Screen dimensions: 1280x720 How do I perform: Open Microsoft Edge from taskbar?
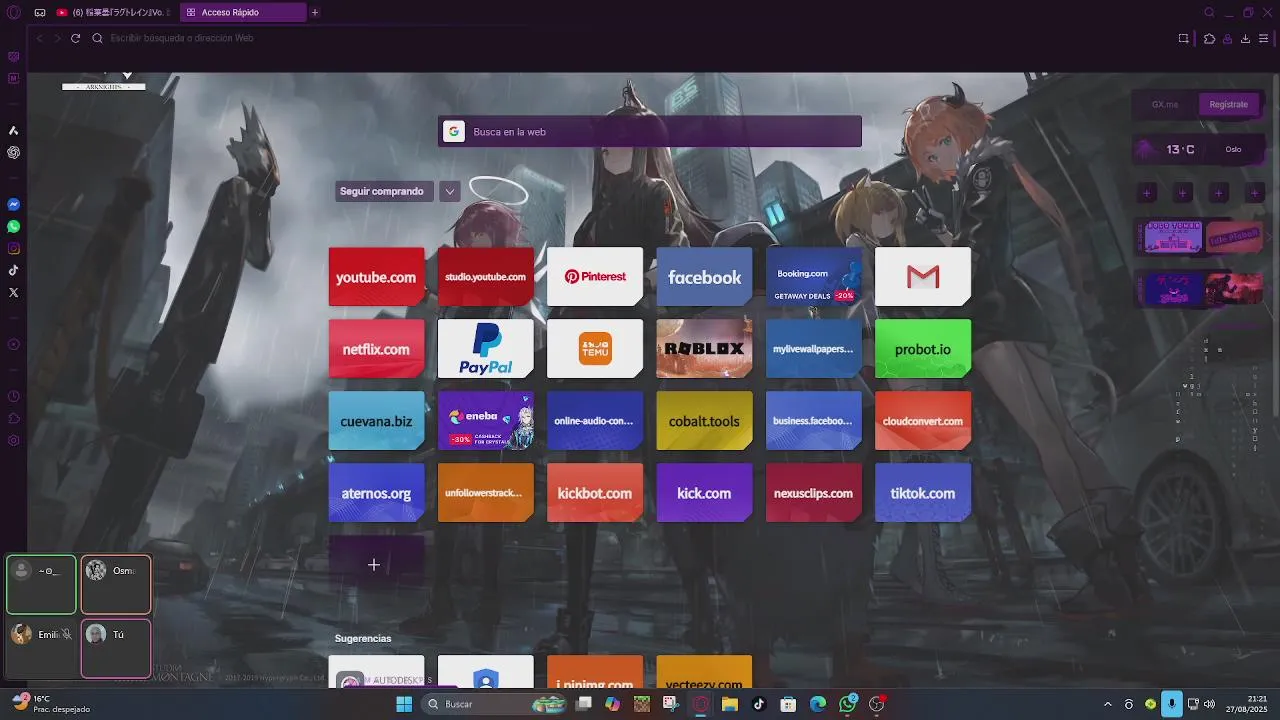pos(818,704)
